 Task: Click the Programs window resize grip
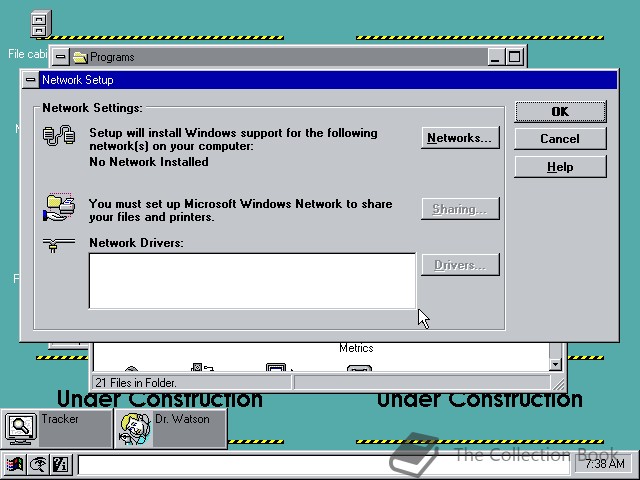pyautogui.click(x=558, y=383)
